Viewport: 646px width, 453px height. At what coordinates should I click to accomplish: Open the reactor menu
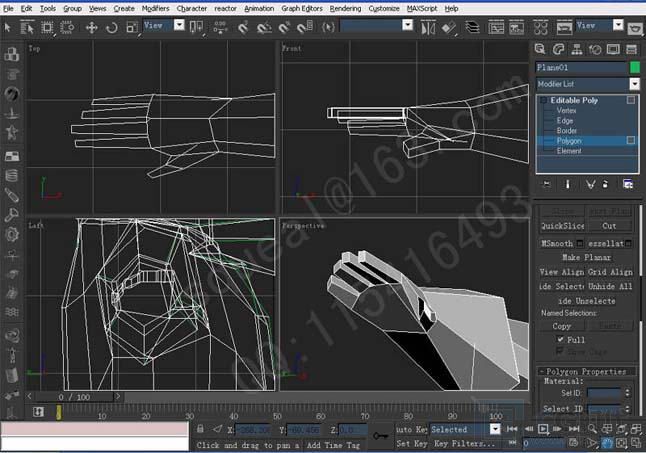click(225, 8)
